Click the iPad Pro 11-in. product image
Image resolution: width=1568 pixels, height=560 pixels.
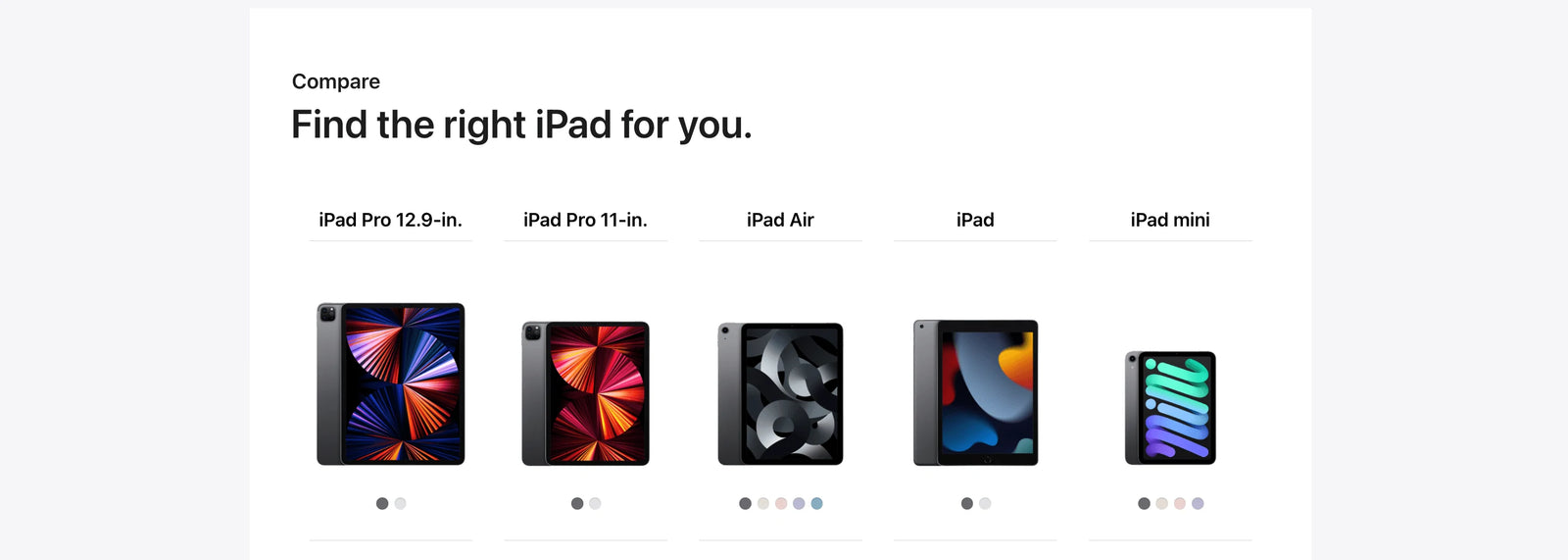585,393
